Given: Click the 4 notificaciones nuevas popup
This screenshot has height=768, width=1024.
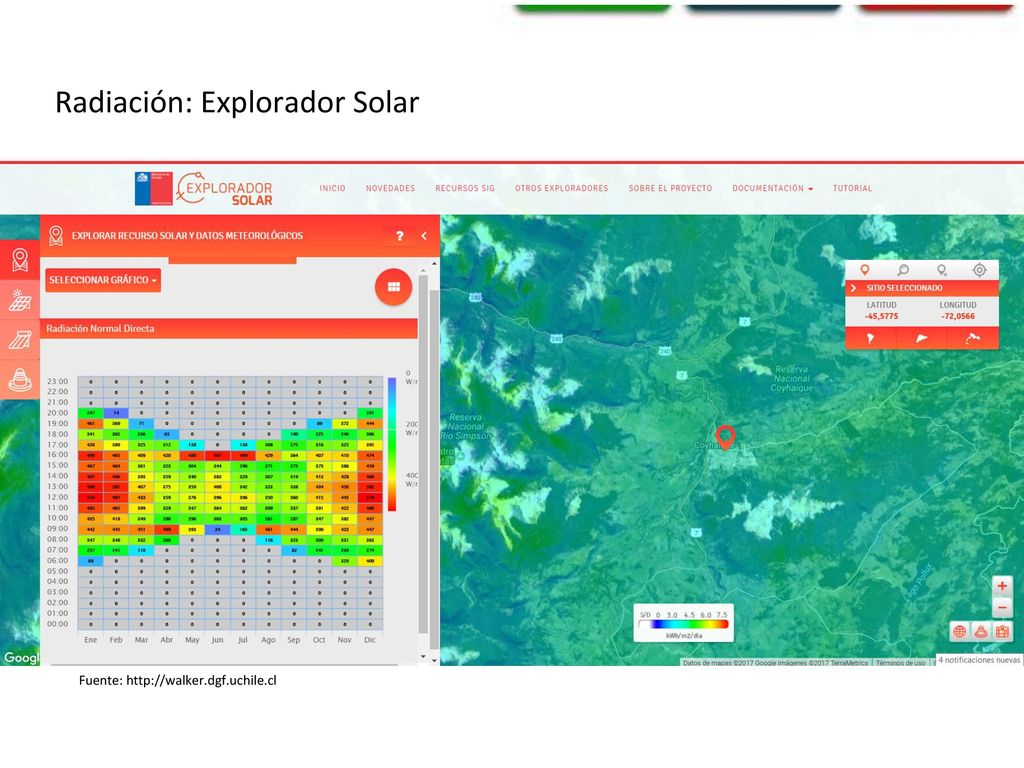Looking at the screenshot, I should 979,660.
